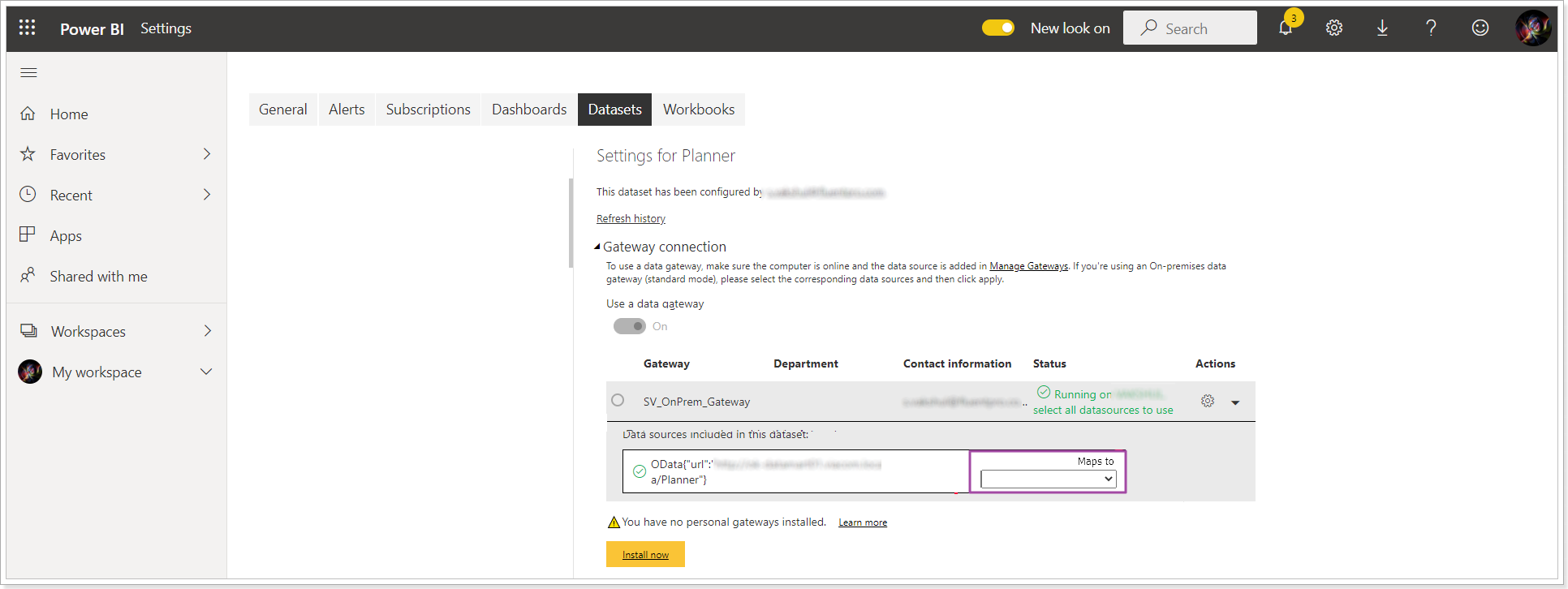
Task: Click the green check beside OData source
Action: click(640, 471)
